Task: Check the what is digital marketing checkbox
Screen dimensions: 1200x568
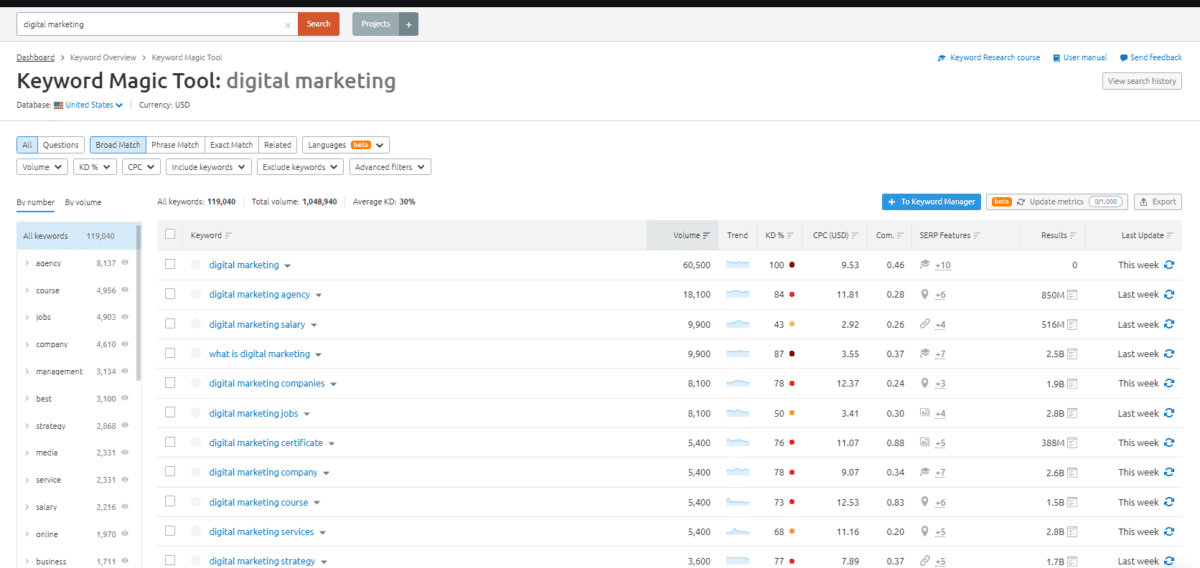Action: 170,354
